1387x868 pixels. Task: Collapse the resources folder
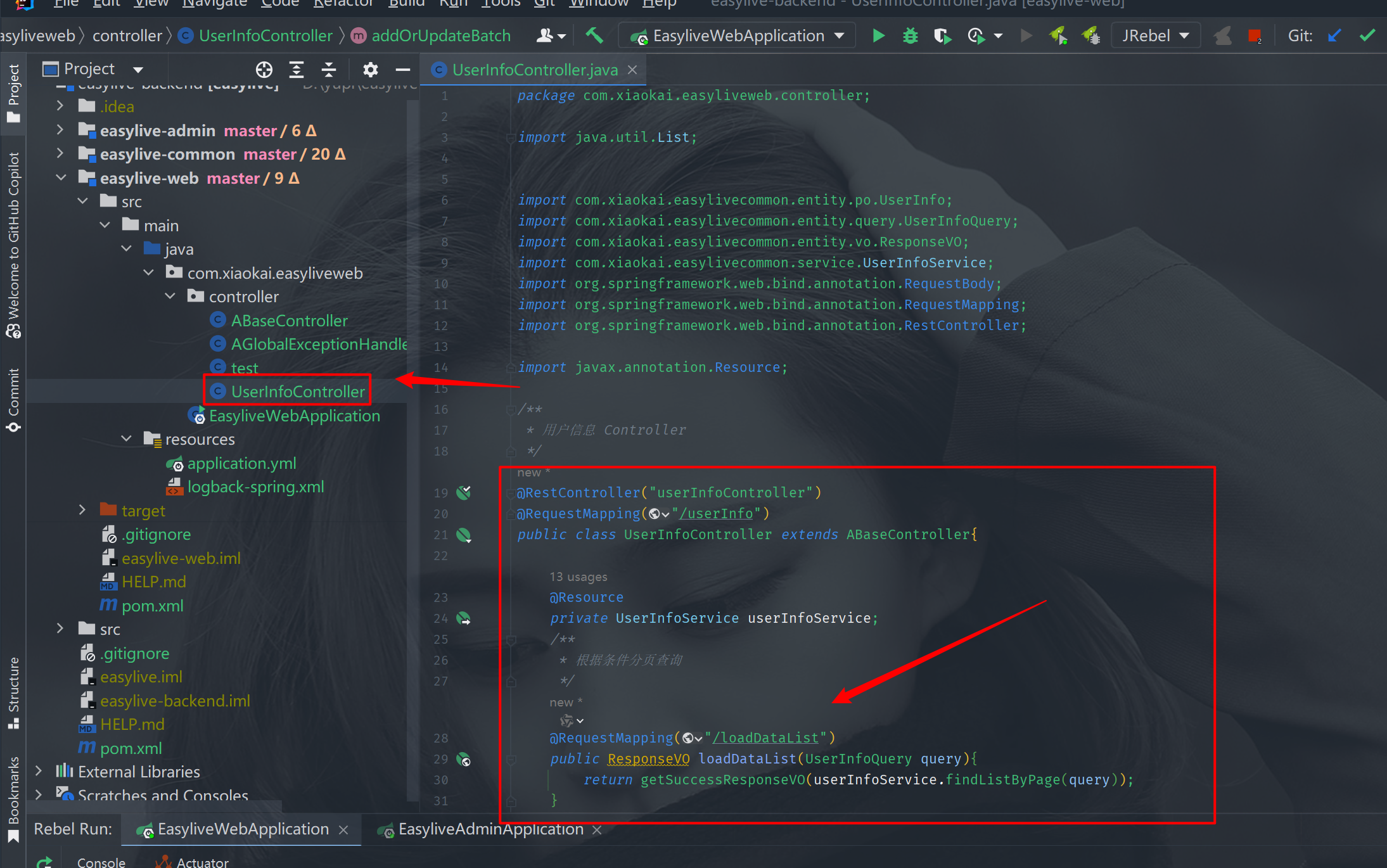[127, 439]
